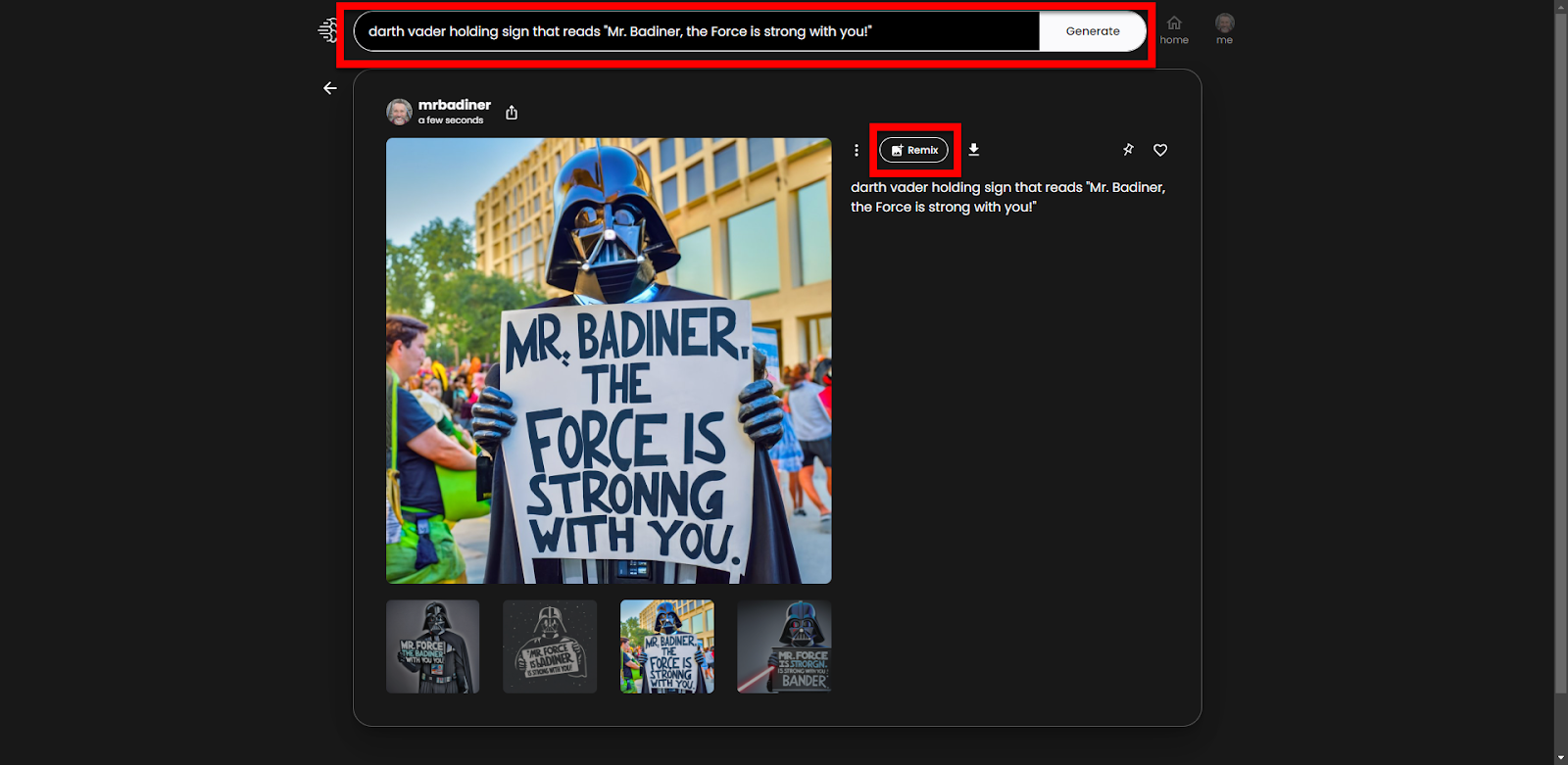
Task: Click the Generate button
Action: pos(1093,31)
